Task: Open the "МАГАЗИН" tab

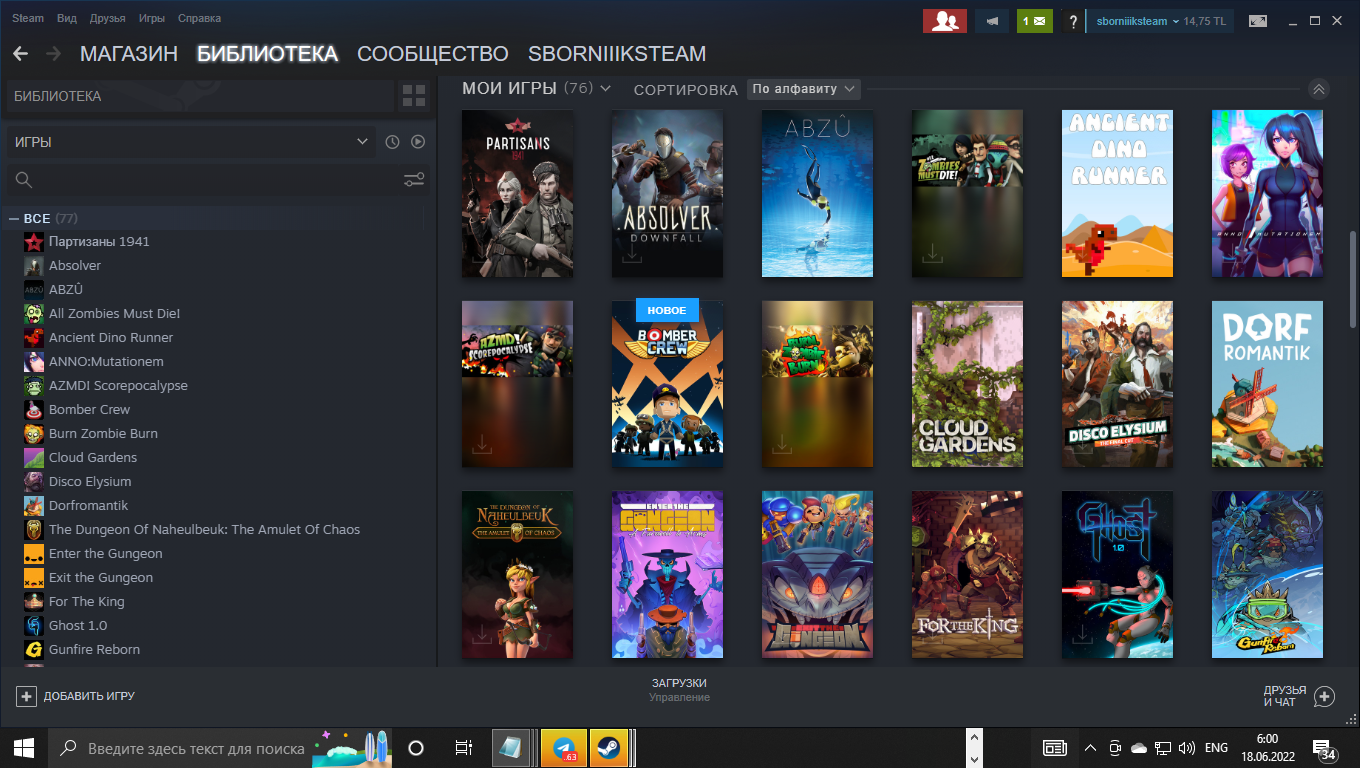Action: (129, 54)
